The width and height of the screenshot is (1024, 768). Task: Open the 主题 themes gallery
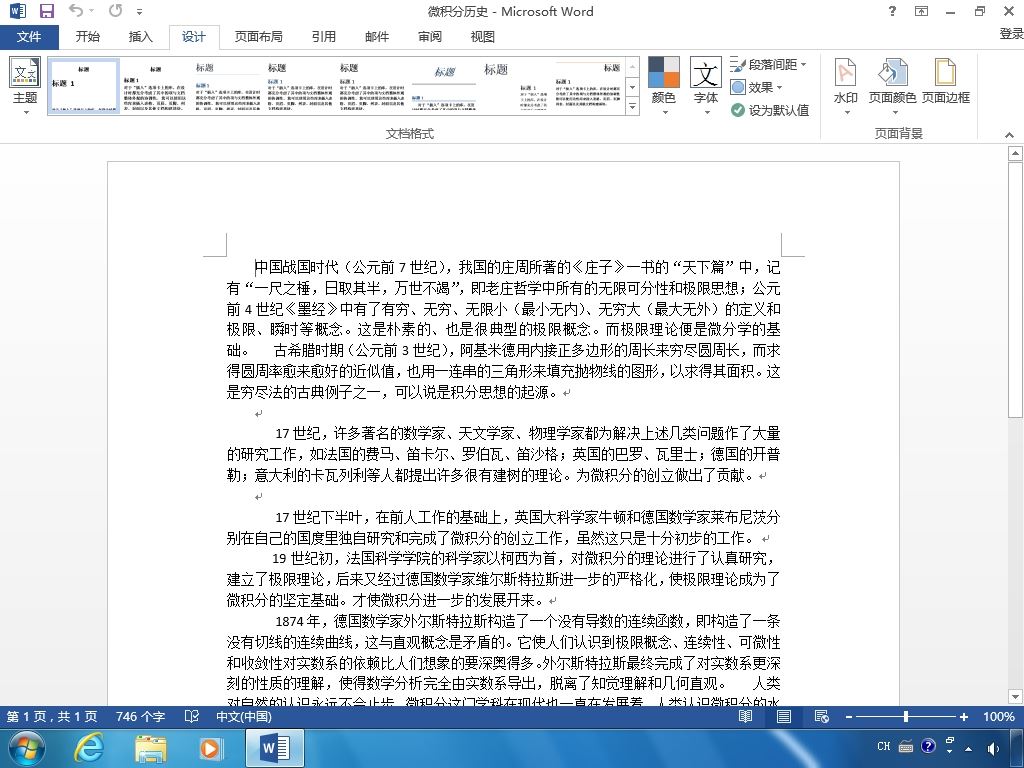[25, 86]
